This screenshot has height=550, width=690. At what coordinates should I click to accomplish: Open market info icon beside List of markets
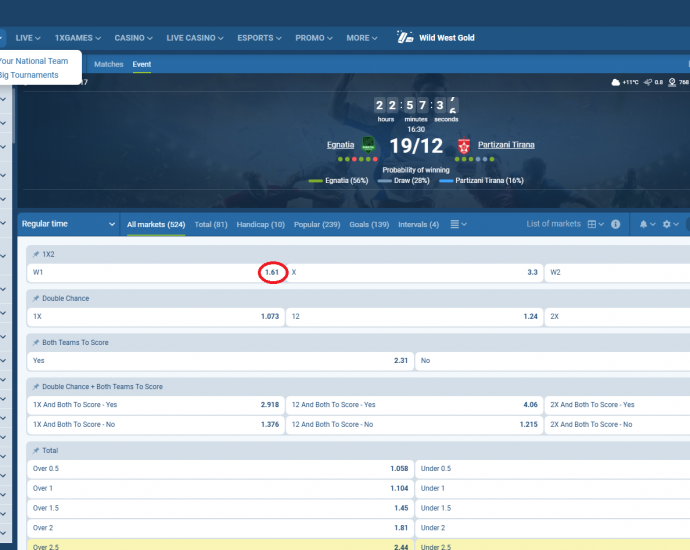616,224
